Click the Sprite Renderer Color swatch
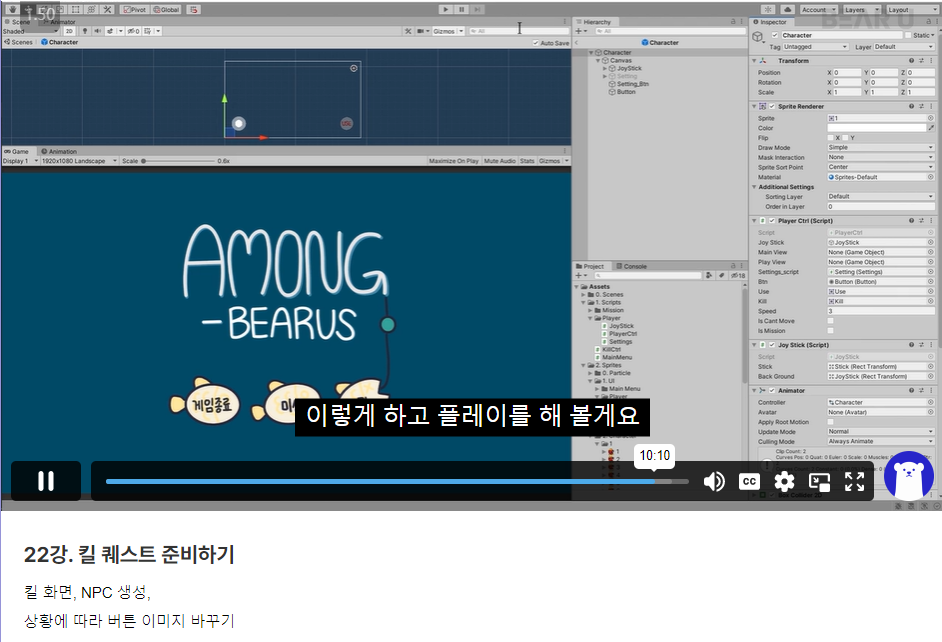Screen dimensions: 942x642 (x=877, y=128)
